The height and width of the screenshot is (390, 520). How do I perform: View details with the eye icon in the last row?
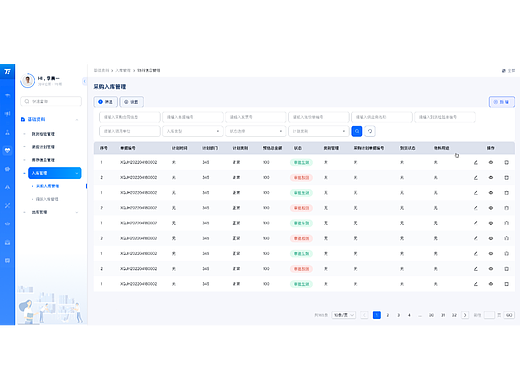pyautogui.click(x=491, y=284)
